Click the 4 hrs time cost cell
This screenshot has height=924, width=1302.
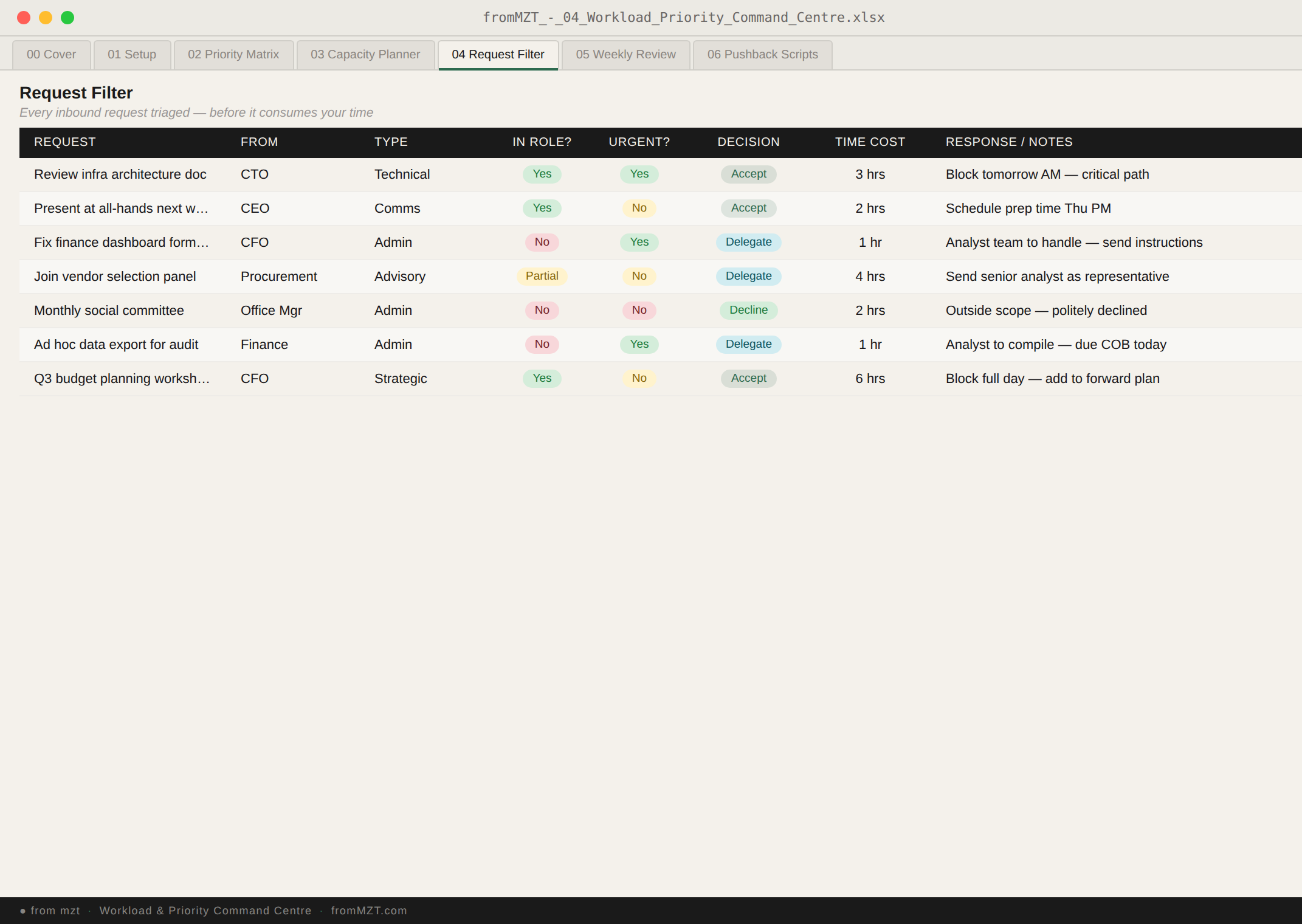[870, 277]
